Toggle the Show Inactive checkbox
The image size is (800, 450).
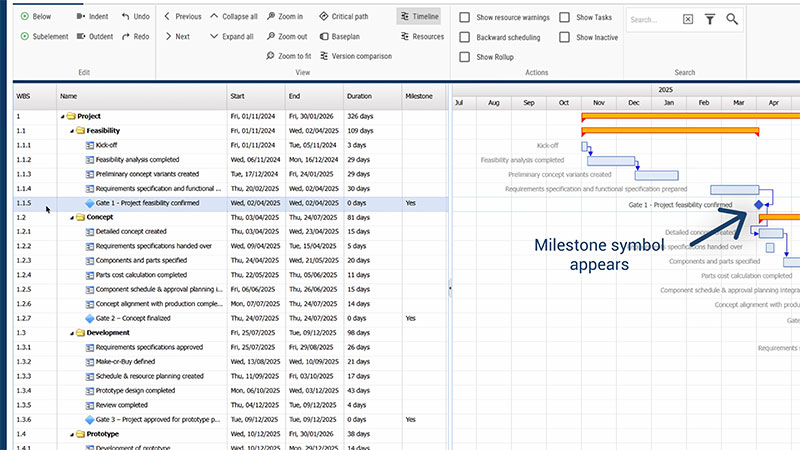coord(564,37)
